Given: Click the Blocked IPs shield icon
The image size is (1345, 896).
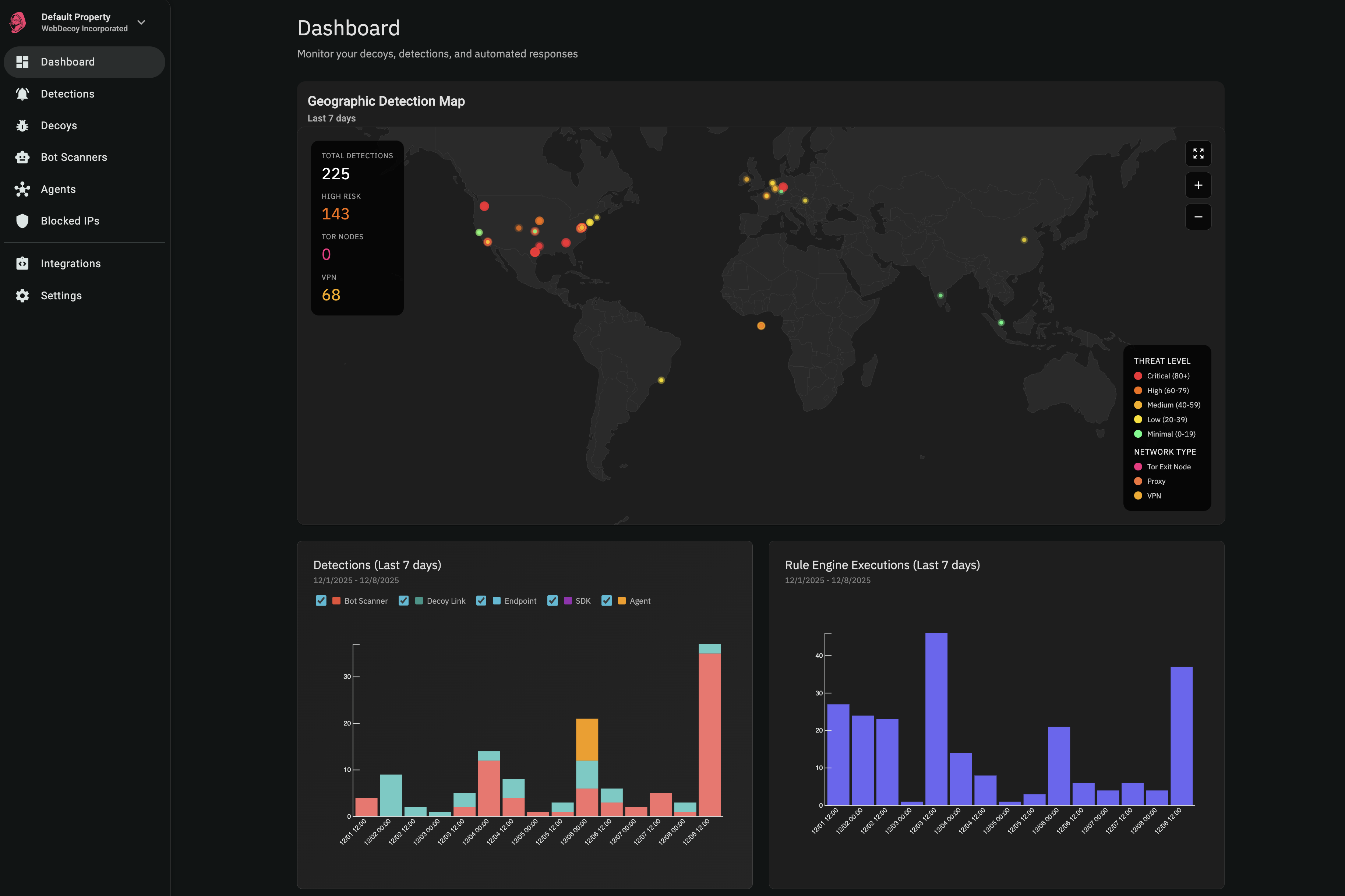Looking at the screenshot, I should 22,221.
